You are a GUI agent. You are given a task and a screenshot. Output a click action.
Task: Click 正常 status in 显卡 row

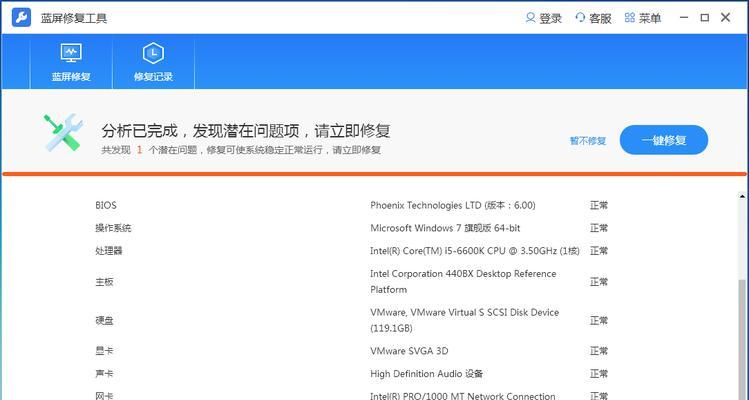click(x=599, y=351)
